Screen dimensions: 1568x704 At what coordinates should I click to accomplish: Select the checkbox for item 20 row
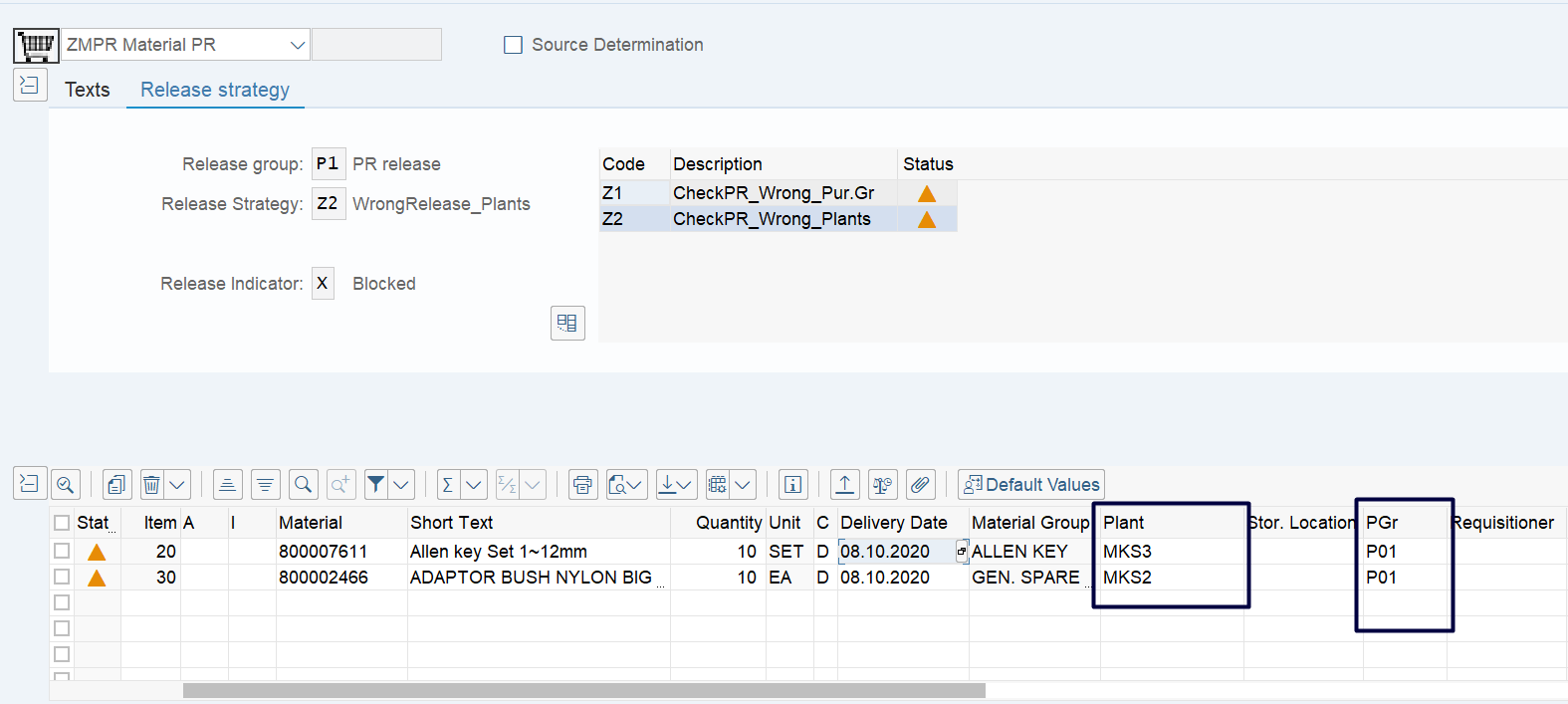pos(62,551)
